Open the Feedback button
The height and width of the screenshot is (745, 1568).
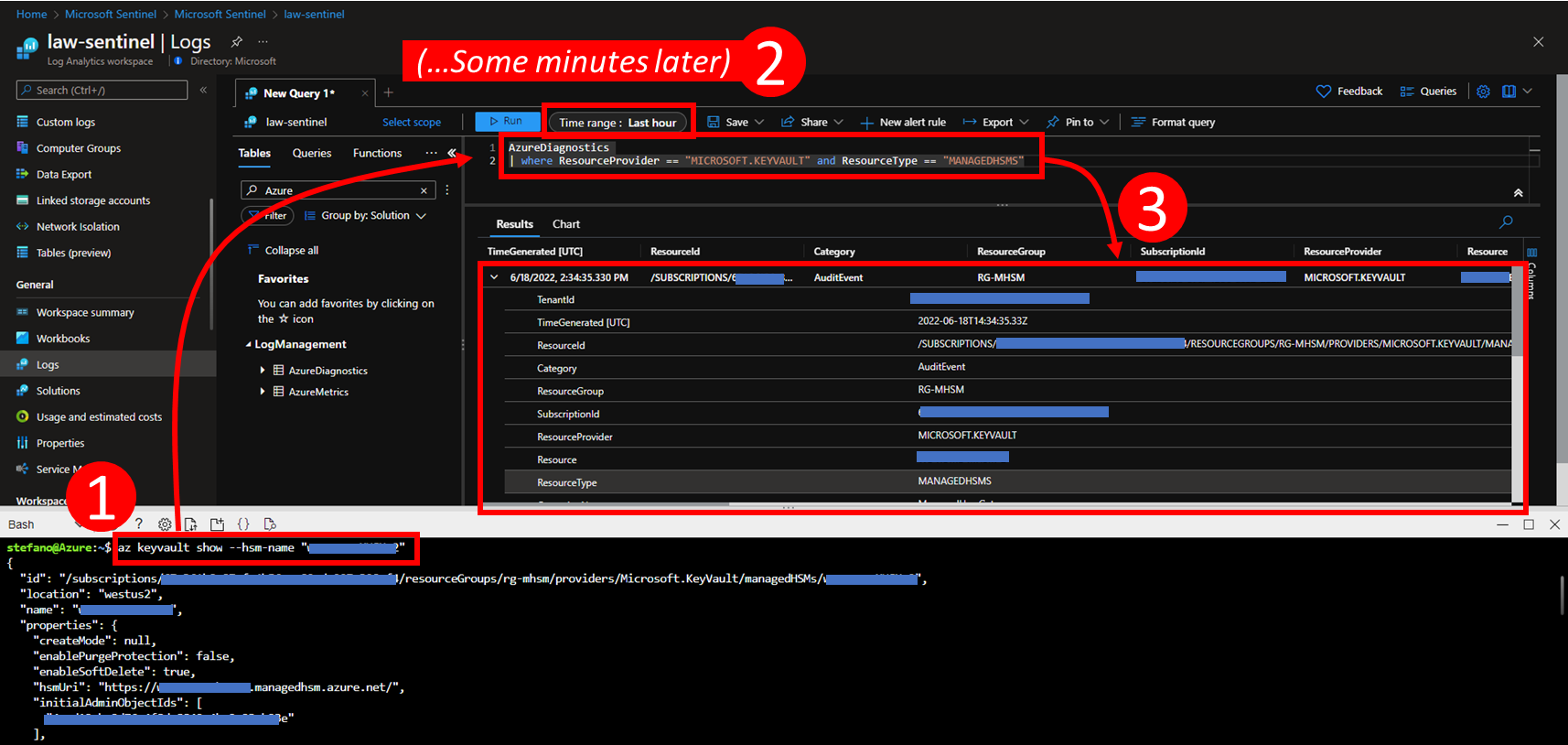pos(1349,92)
